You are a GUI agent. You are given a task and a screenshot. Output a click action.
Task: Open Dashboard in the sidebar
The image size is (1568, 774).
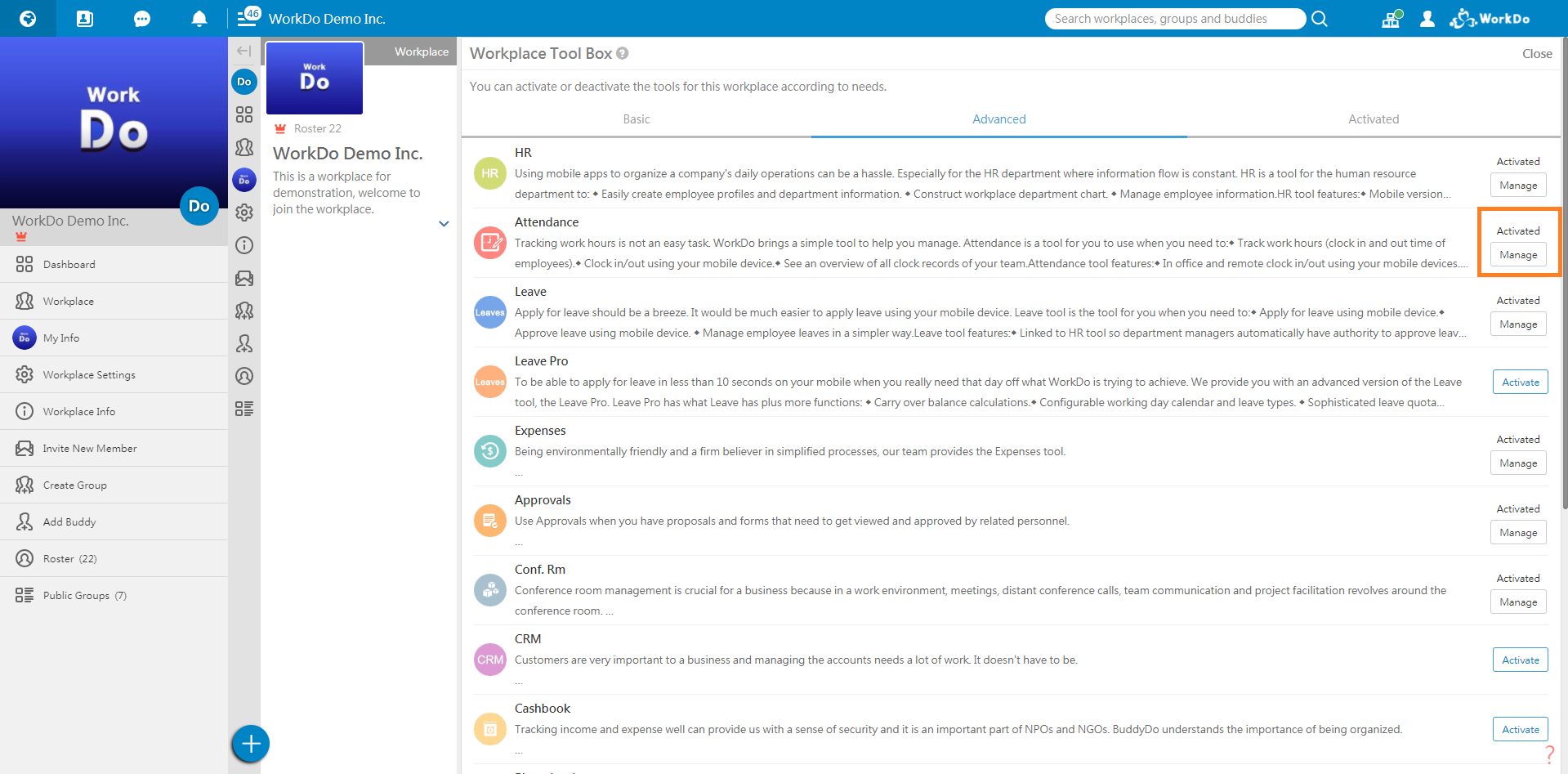pos(114,264)
